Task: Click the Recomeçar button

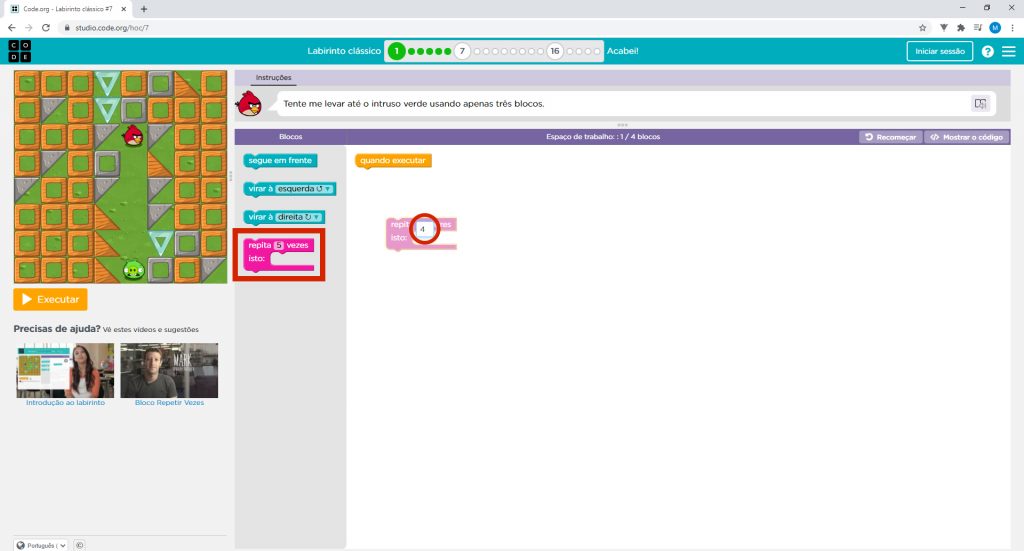Action: (891, 137)
